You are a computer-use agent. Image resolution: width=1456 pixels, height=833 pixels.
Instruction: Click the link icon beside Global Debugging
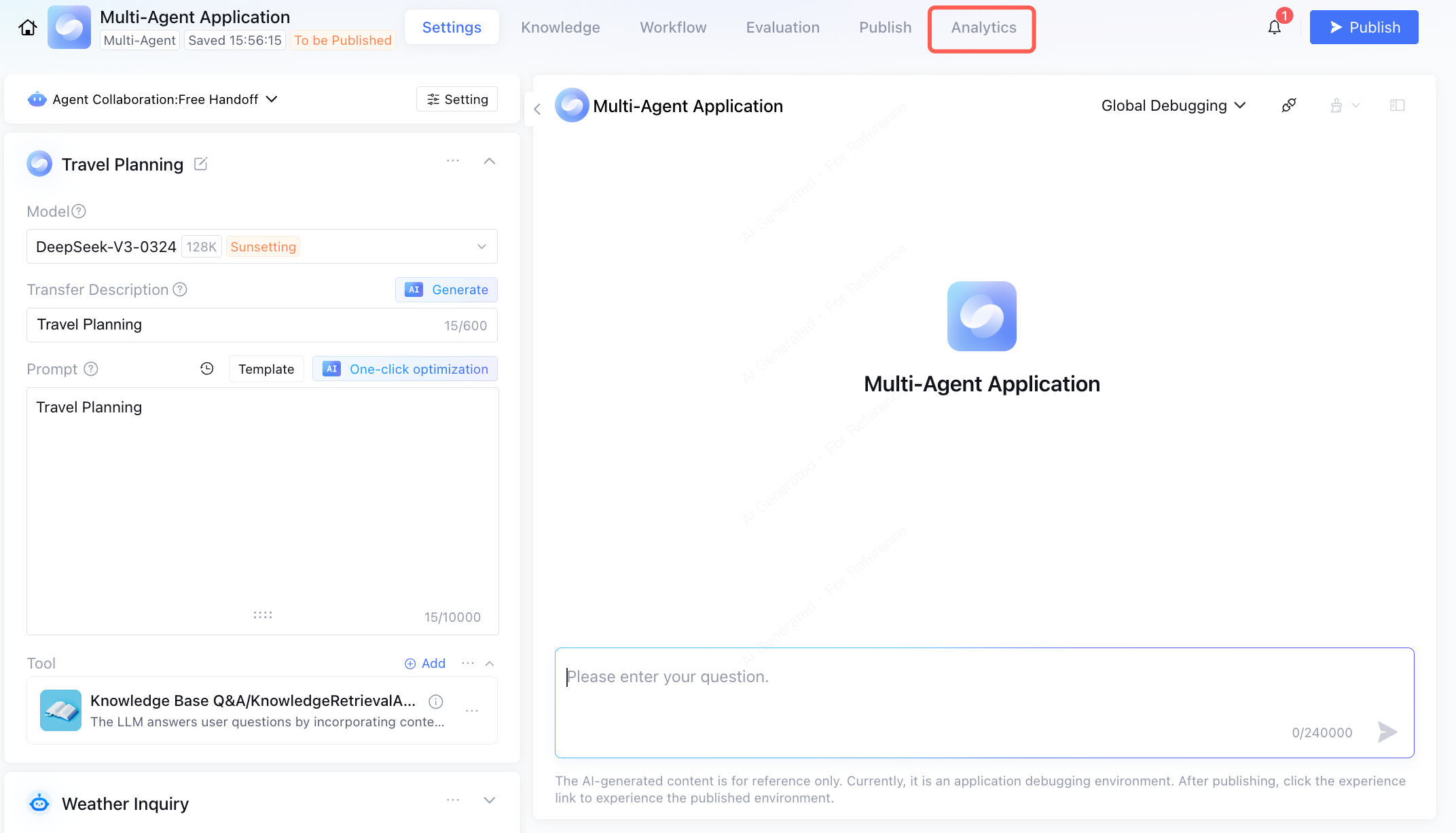[x=1288, y=105]
